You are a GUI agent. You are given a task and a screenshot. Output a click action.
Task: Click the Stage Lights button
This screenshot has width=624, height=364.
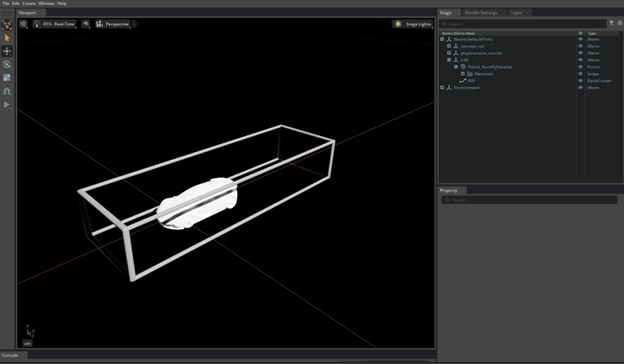[x=413, y=24]
